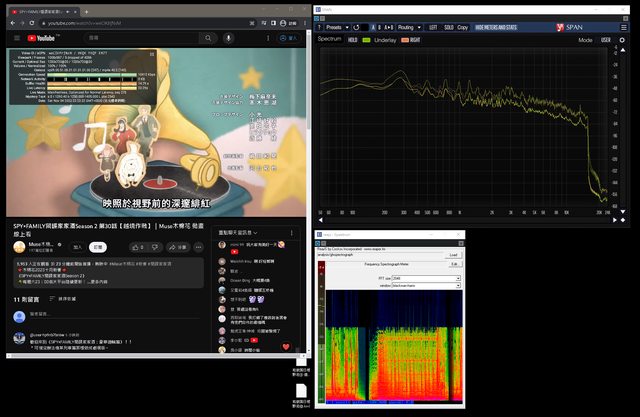
Task: Click the white Subscribe button
Action: (x=98, y=247)
